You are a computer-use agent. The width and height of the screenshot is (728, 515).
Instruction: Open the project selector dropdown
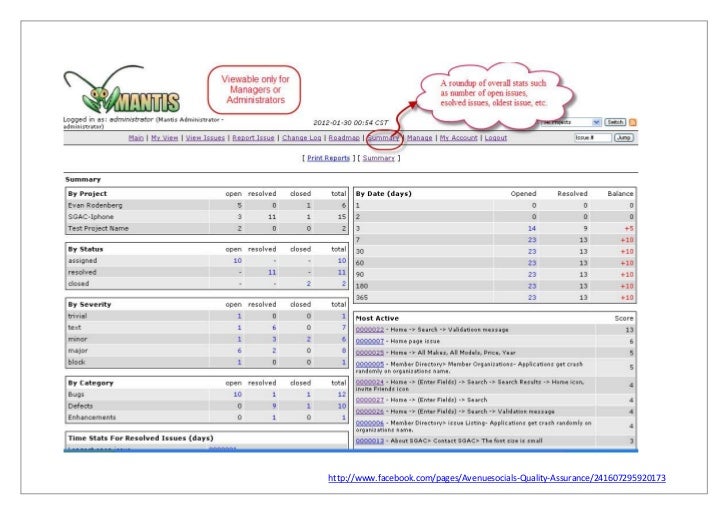[x=572, y=122]
